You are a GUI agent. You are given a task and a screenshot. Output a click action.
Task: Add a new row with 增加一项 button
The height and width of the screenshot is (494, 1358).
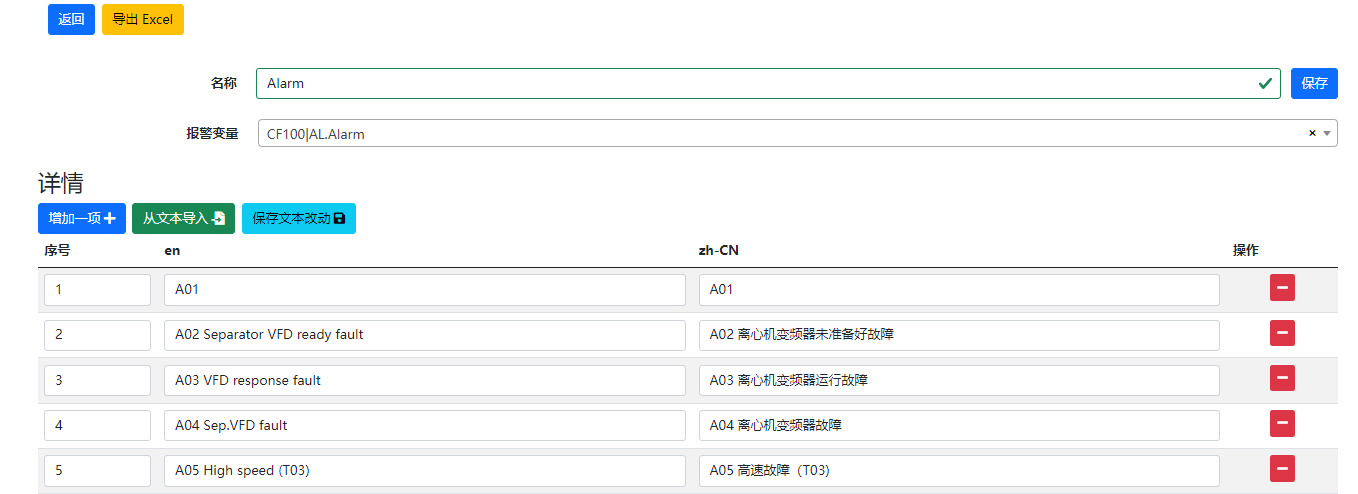point(82,219)
